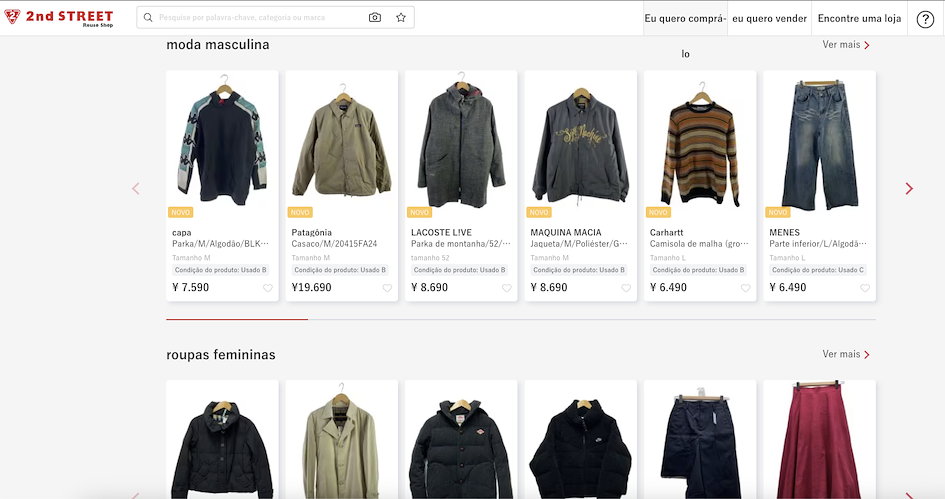Image resolution: width=945 pixels, height=499 pixels.
Task: Click the keyword search input field
Action: tap(259, 17)
